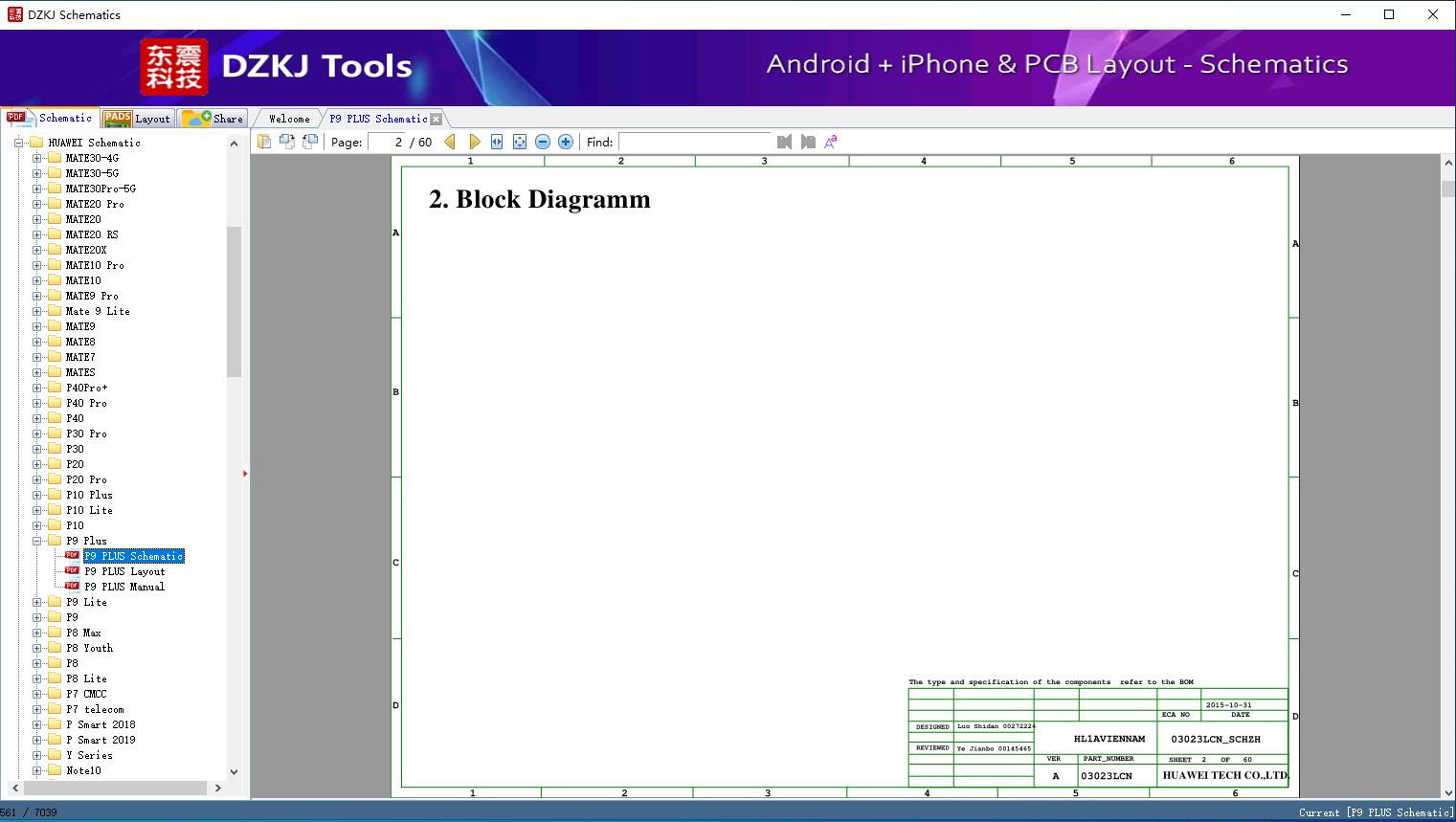Select the P10 Lite folder
This screenshot has width=1456, height=822.
coord(89,510)
